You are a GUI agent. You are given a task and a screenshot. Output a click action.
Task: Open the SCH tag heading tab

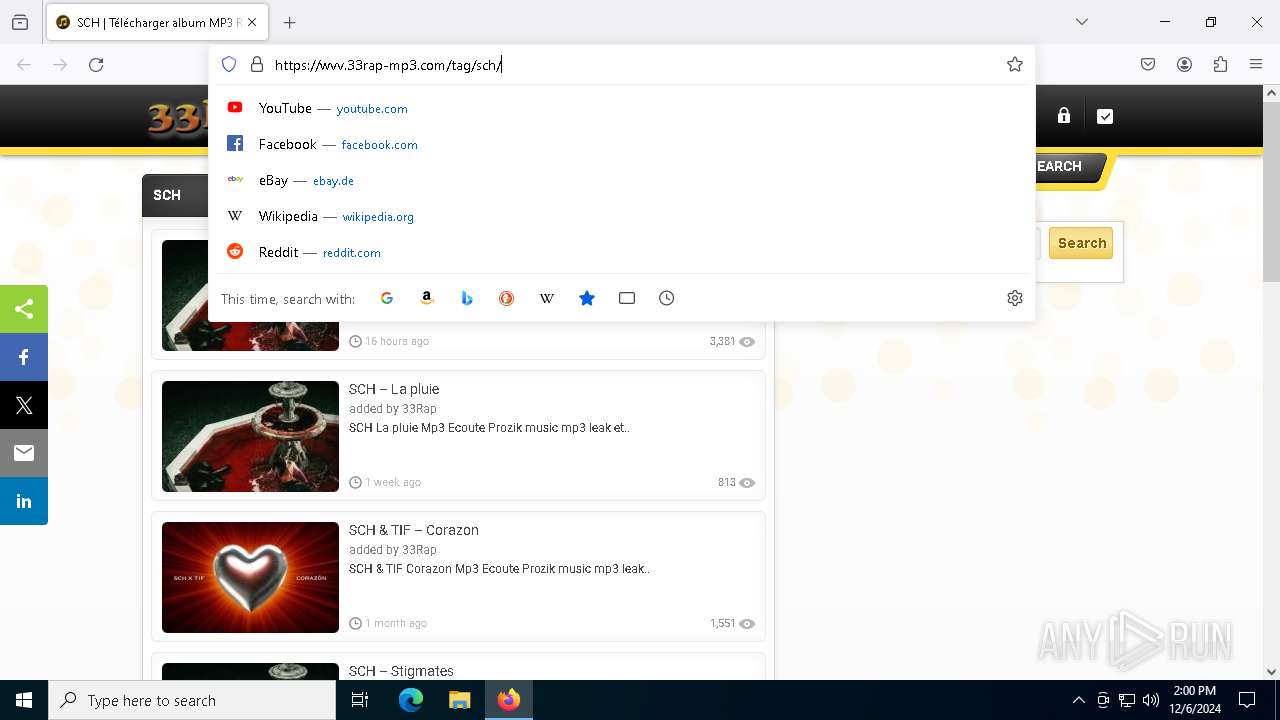point(167,195)
